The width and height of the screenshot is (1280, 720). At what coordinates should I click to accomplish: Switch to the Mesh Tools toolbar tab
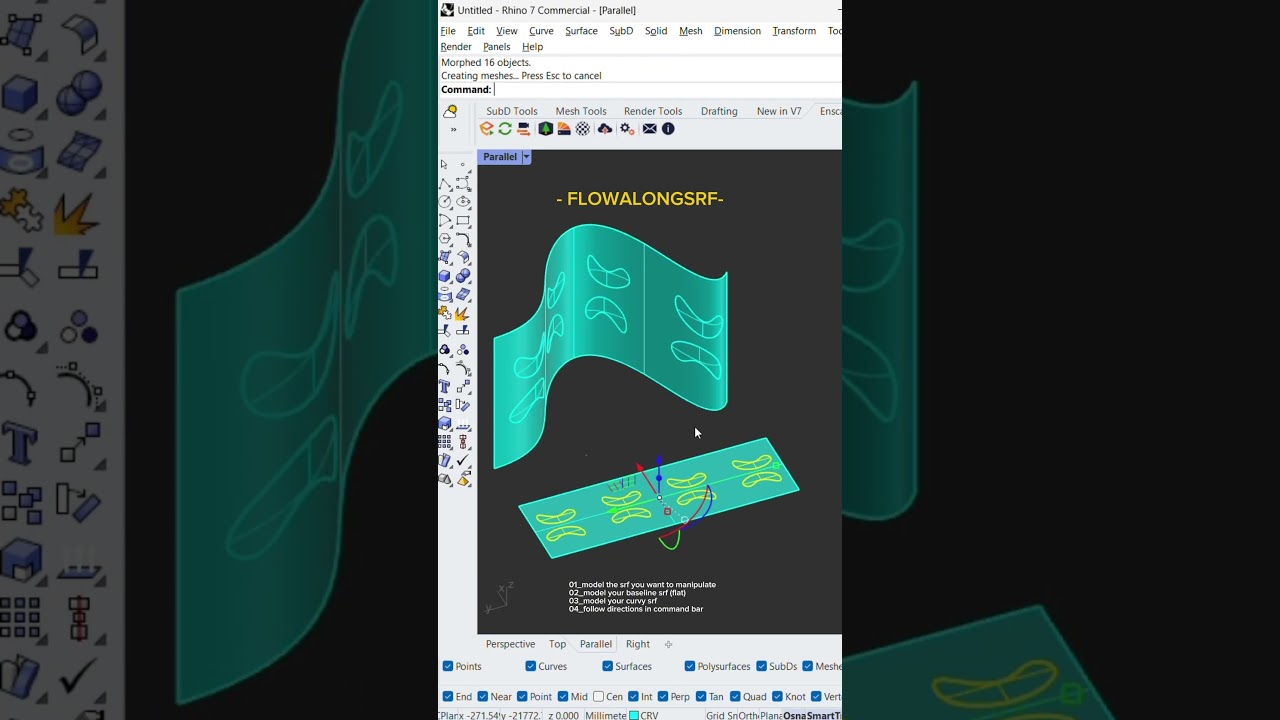pos(581,111)
